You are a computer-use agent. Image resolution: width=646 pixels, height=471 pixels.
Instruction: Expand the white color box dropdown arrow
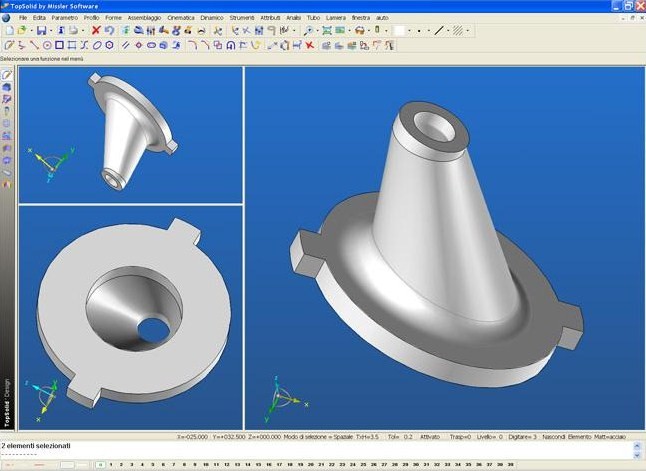pyautogui.click(x=410, y=31)
